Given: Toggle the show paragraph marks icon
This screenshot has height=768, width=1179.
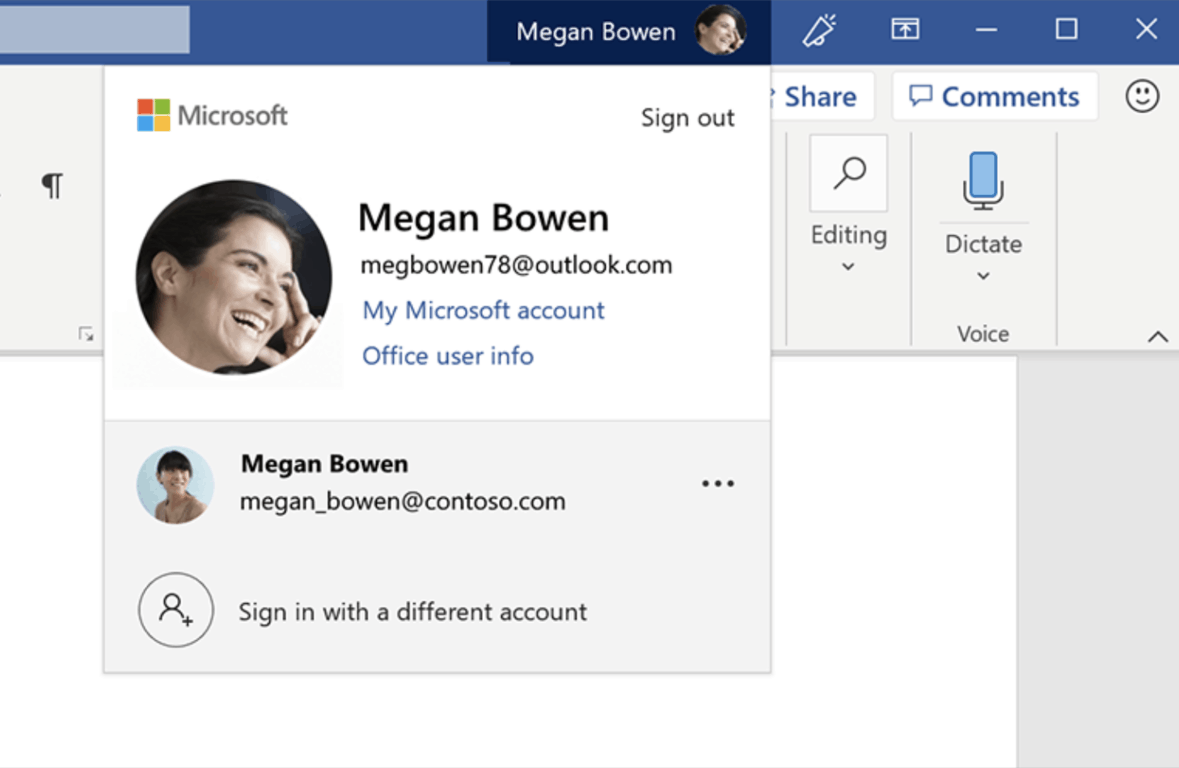Looking at the screenshot, I should (x=52, y=186).
